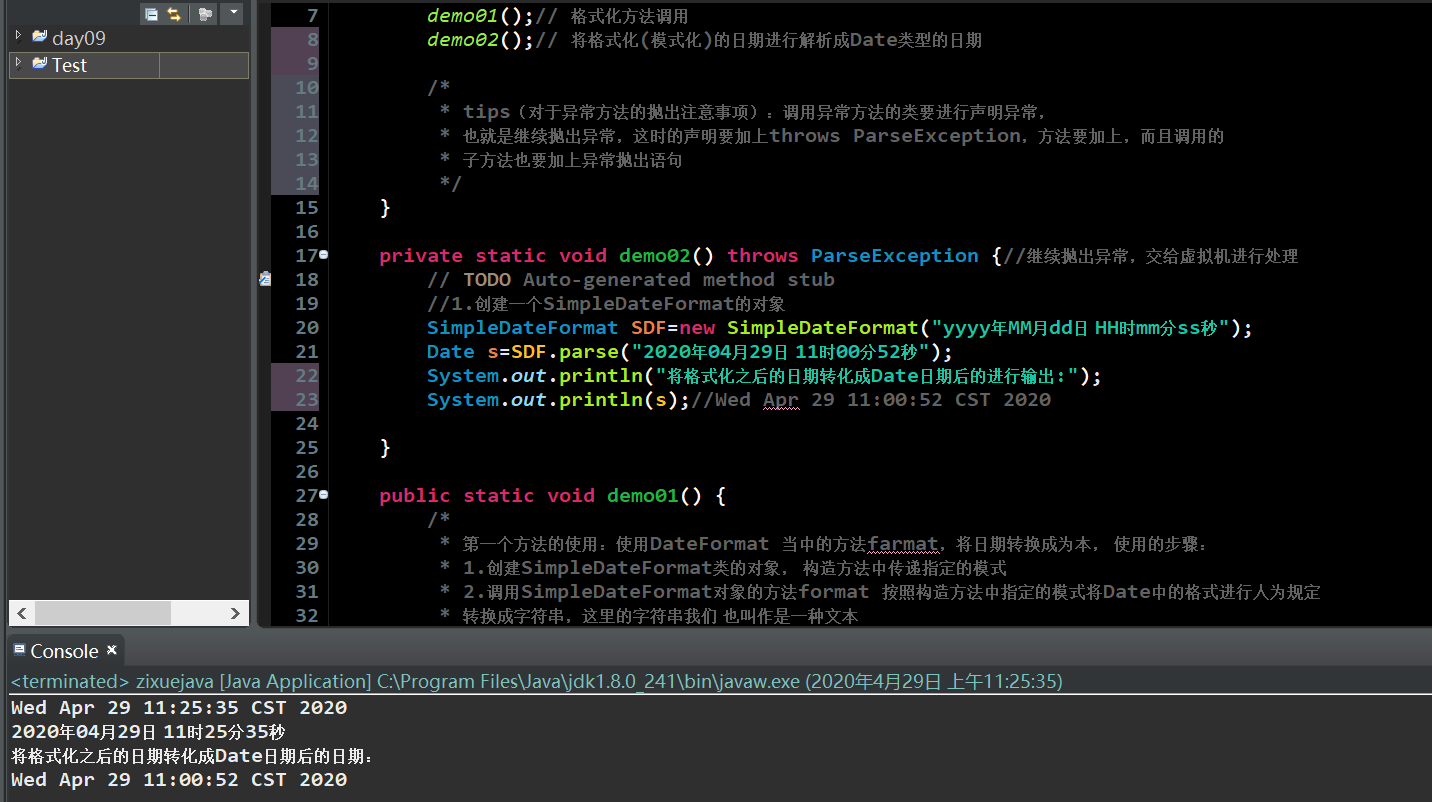This screenshot has height=802, width=1432.
Task: Click the 'TODO Auto-generated method stub' comment
Action: [x=649, y=280]
